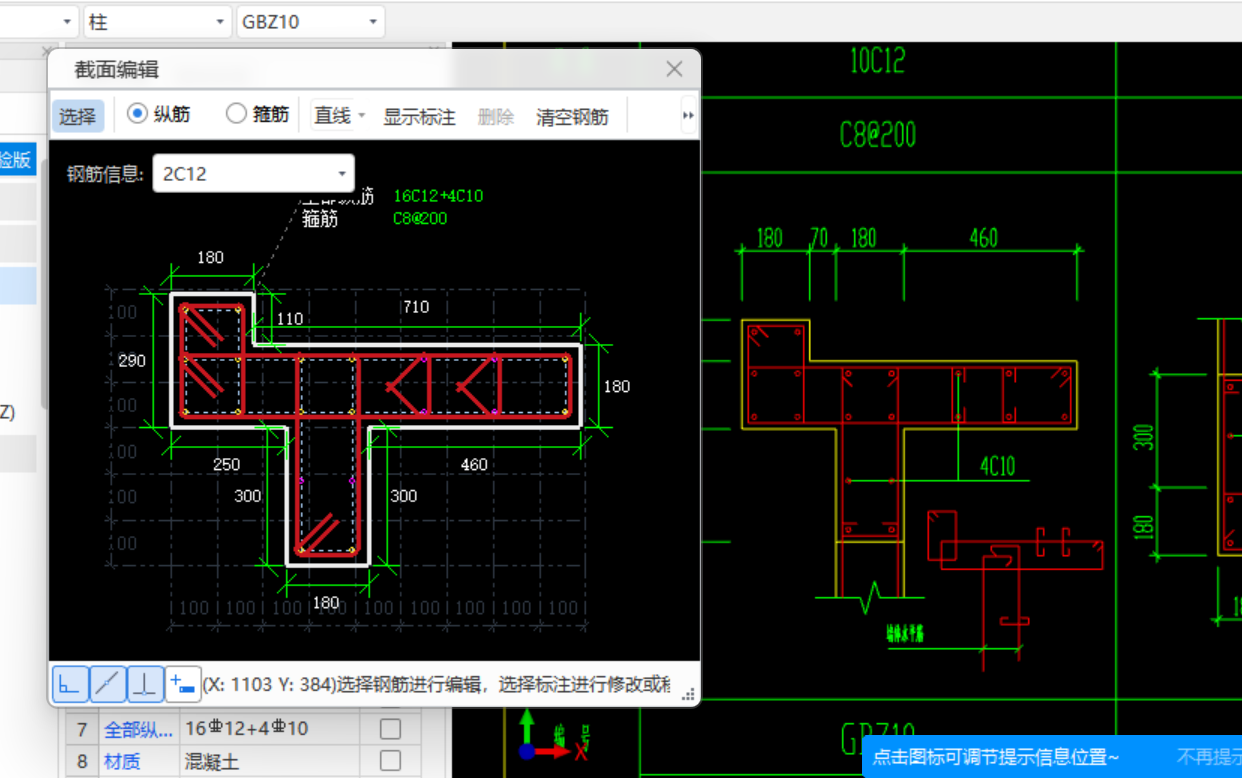The height and width of the screenshot is (778, 1242).
Task: Open the 柱 component type dropdown
Action: [x=157, y=21]
